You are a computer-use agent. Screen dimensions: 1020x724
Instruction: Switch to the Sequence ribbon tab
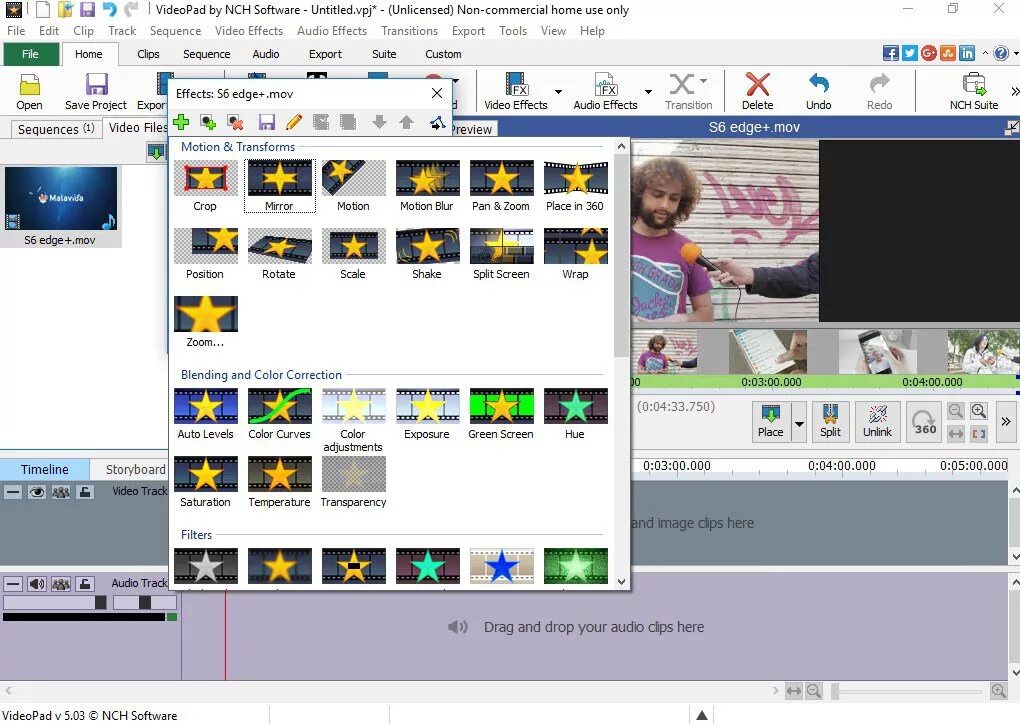(206, 54)
